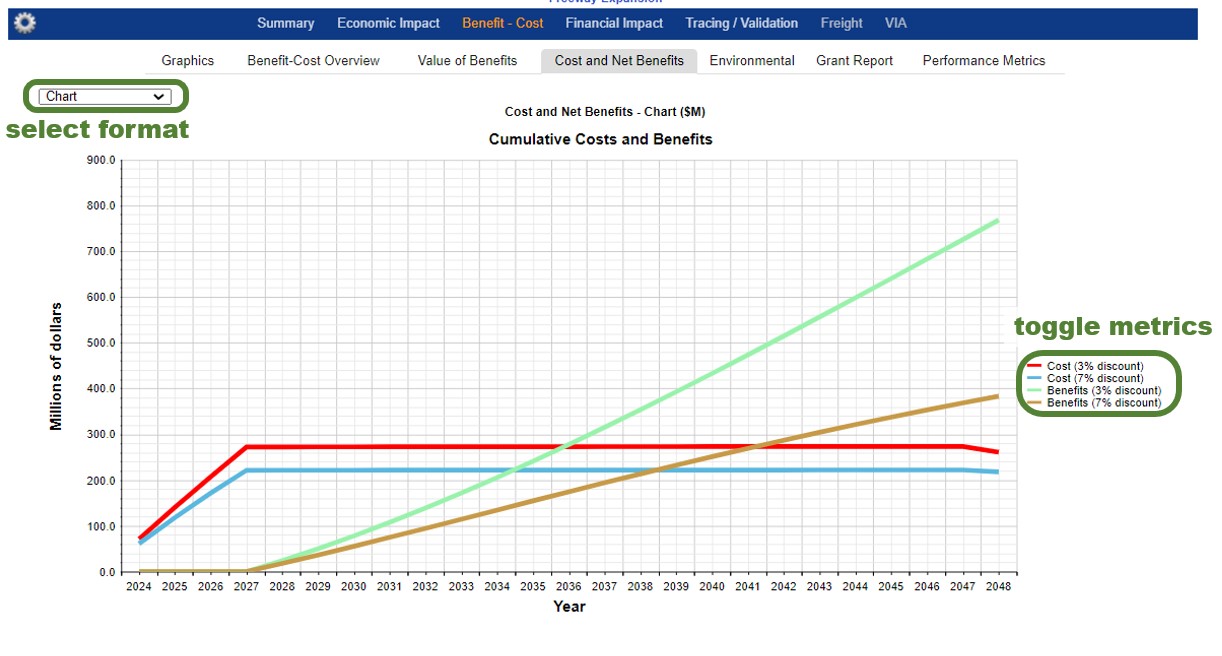Open the Performance Metrics tab
1222x656 pixels.
click(x=983, y=61)
